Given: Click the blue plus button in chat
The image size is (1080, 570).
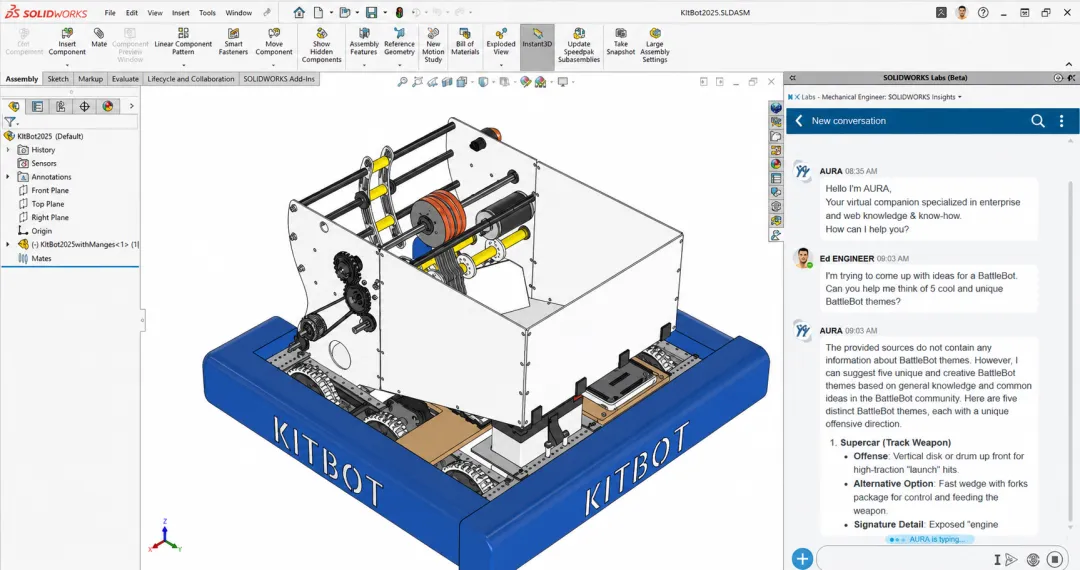Looking at the screenshot, I should 802,559.
